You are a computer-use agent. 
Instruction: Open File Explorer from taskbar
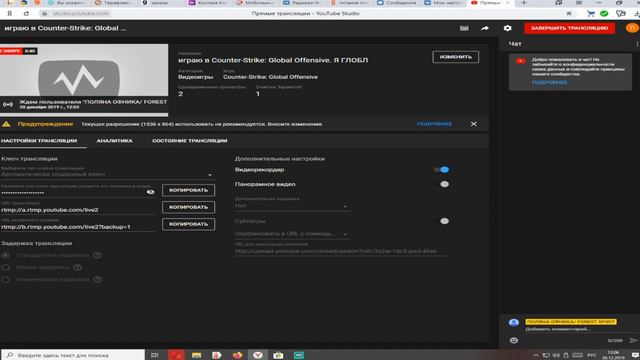point(196,355)
